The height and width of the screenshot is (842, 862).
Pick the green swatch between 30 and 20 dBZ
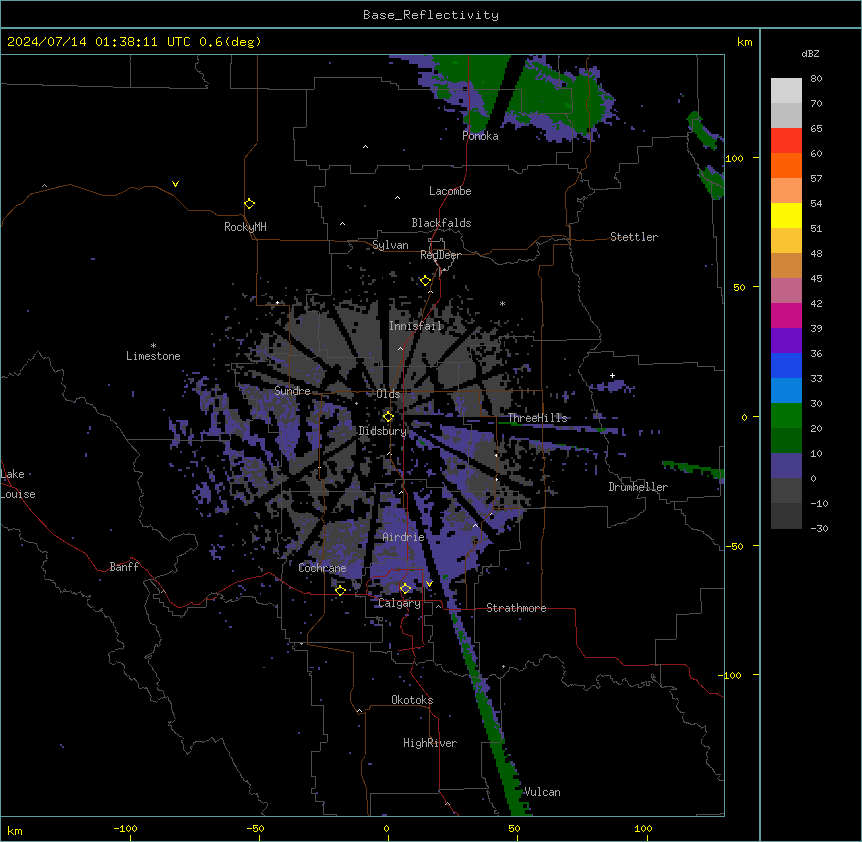786,416
